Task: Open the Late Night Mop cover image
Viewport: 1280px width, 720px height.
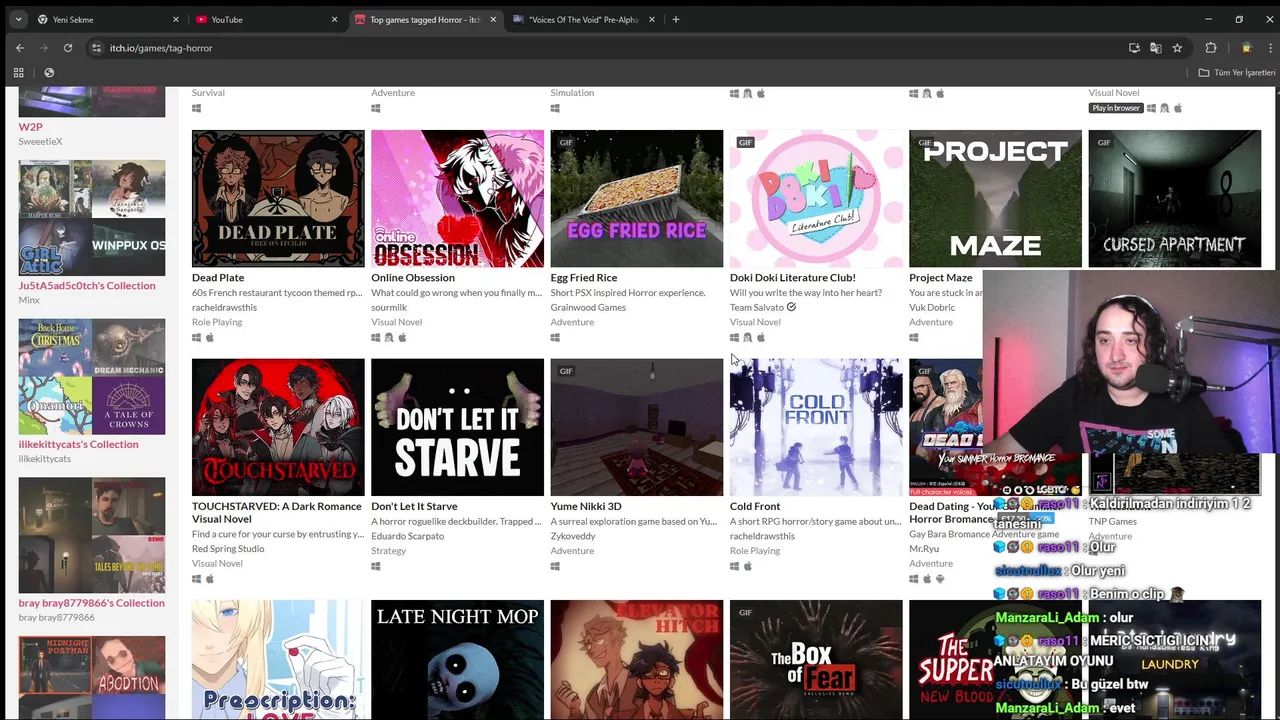Action: coord(457,660)
